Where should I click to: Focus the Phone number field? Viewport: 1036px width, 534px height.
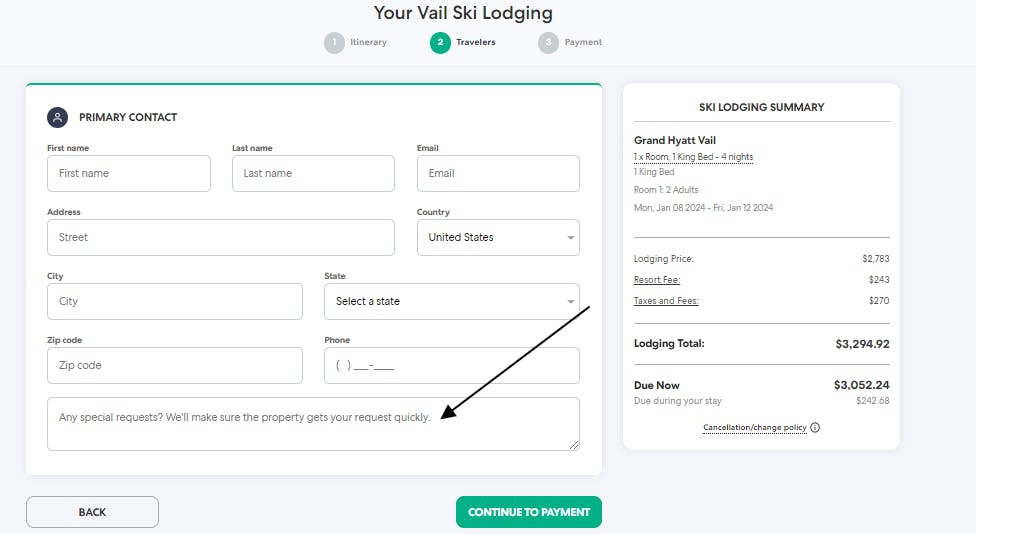click(452, 366)
